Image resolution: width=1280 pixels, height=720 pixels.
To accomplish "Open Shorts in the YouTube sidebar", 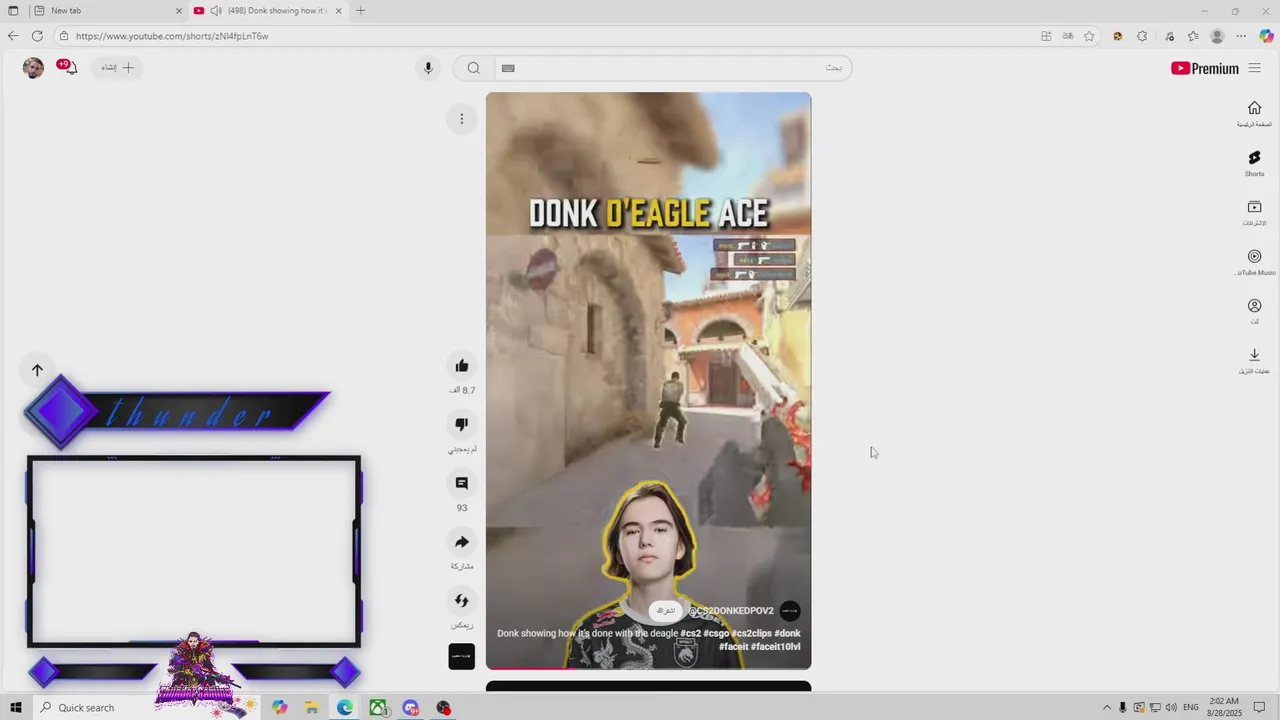I will [1254, 163].
